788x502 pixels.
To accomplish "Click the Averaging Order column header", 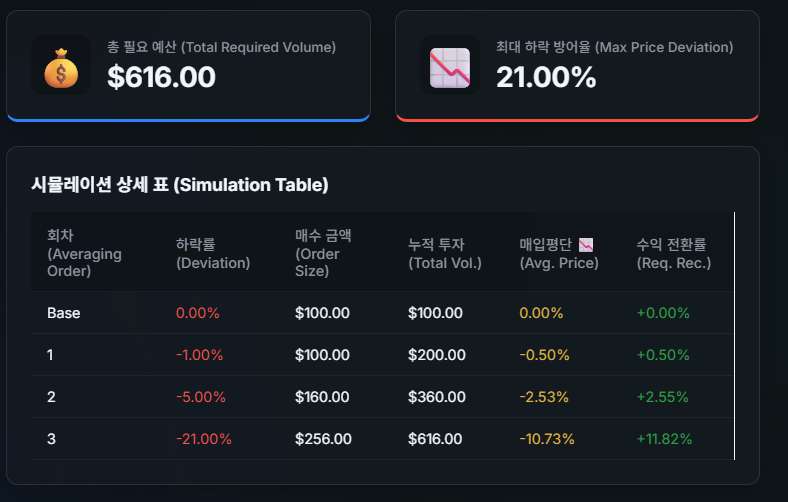I will coord(84,253).
